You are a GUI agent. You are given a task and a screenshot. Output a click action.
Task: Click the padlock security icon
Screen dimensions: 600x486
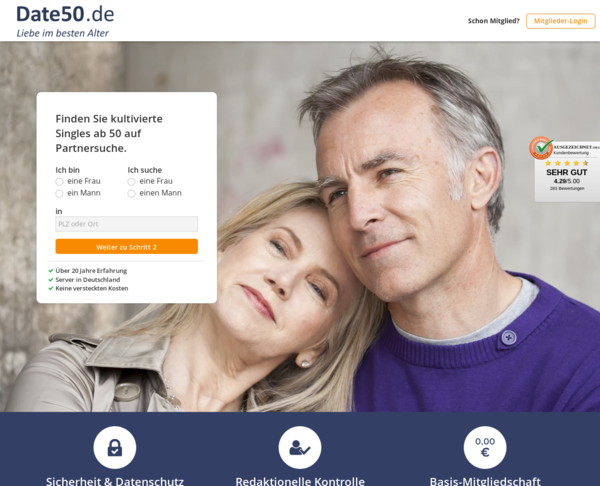coord(115,447)
